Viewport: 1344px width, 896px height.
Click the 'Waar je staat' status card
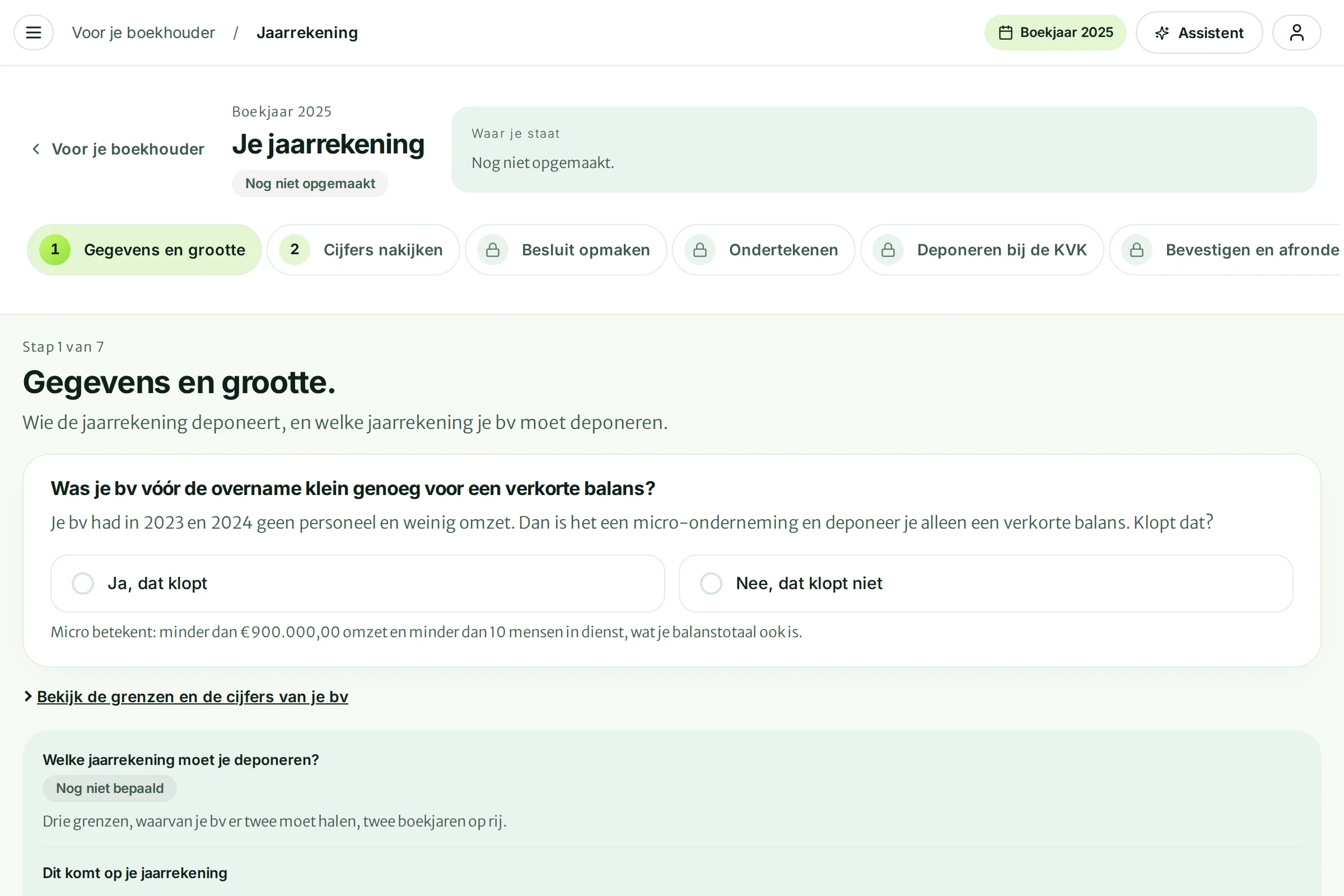click(884, 149)
